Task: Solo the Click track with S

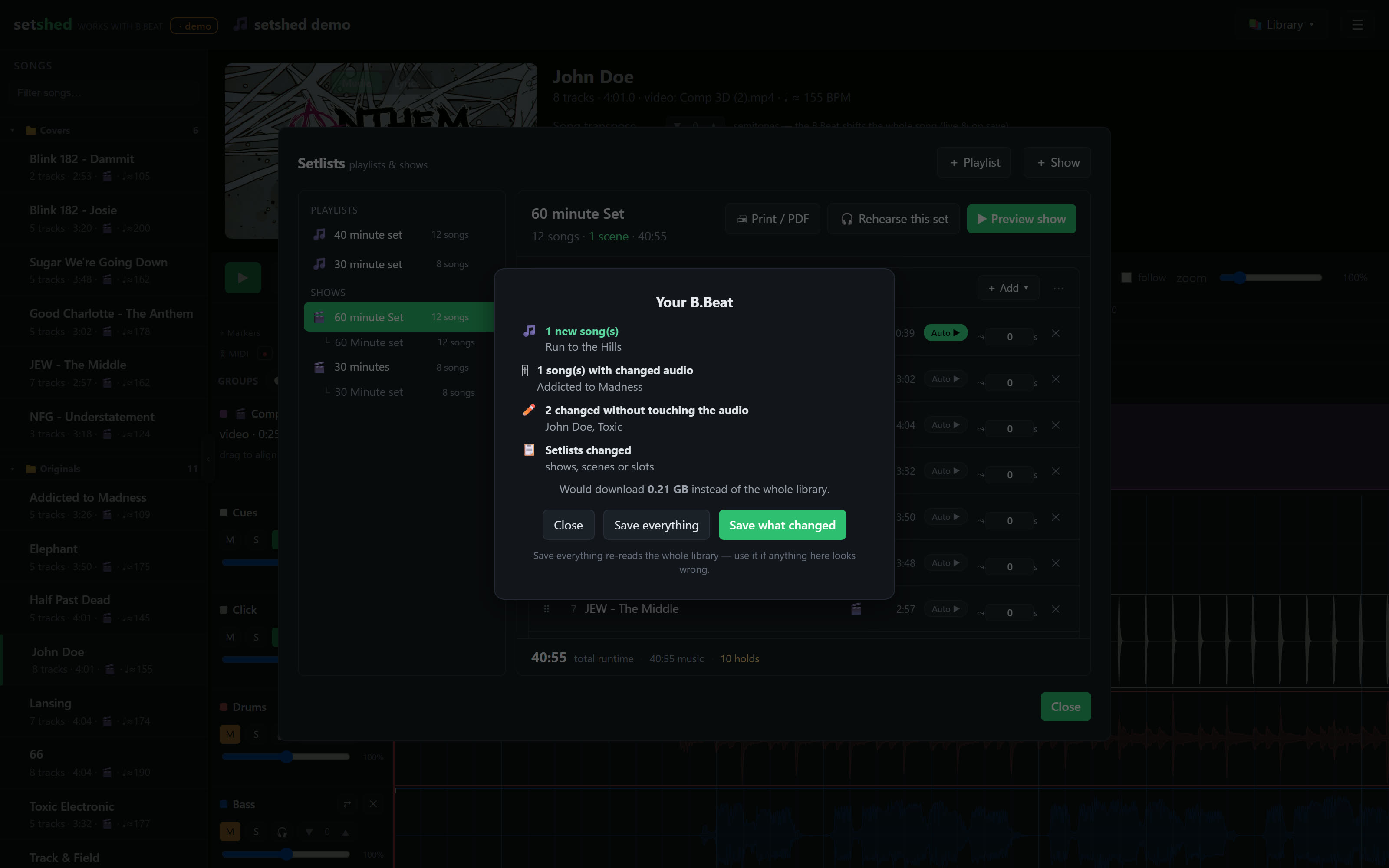Action: (256, 637)
